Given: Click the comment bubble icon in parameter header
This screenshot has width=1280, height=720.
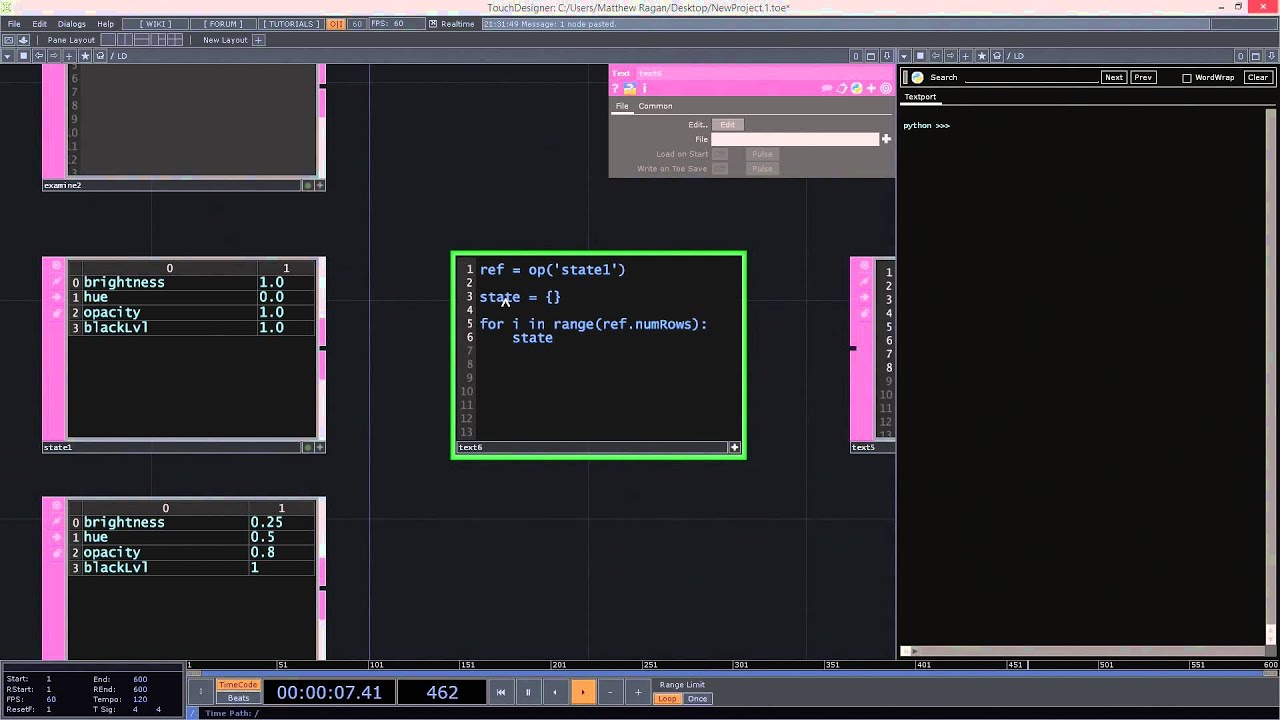Looking at the screenshot, I should [x=827, y=88].
